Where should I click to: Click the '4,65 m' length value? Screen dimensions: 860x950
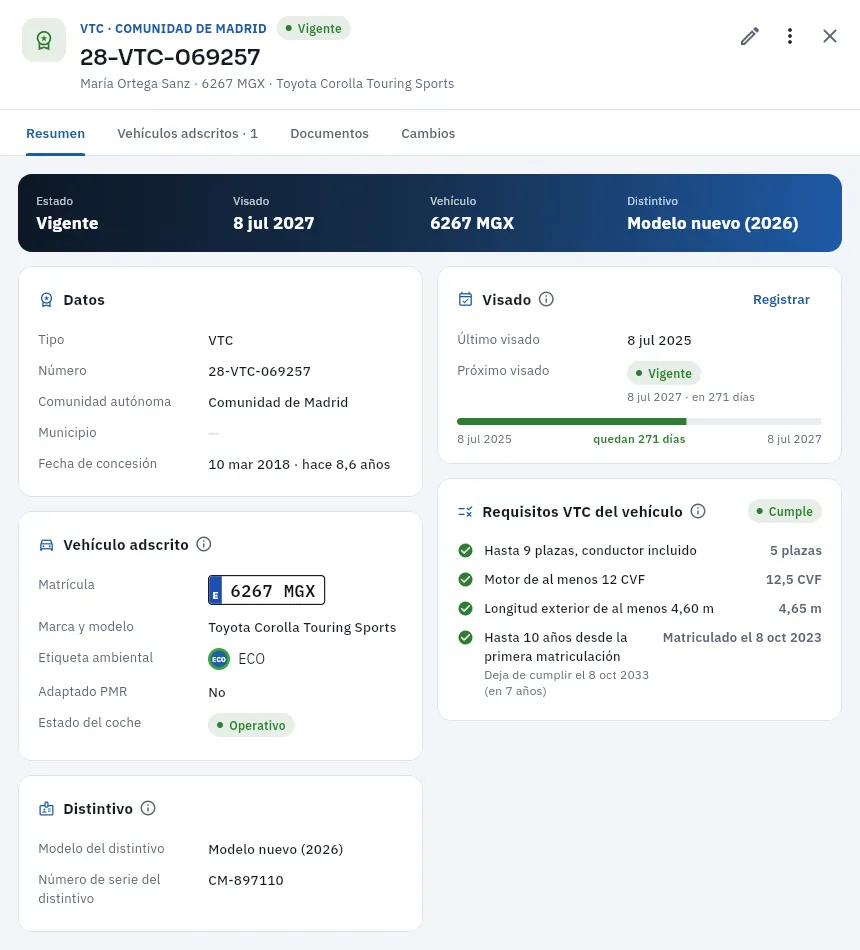pyautogui.click(x=800, y=608)
